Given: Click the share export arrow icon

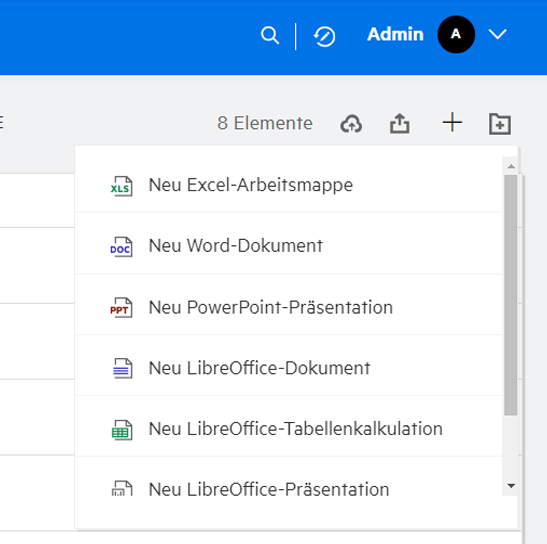Looking at the screenshot, I should point(399,123).
